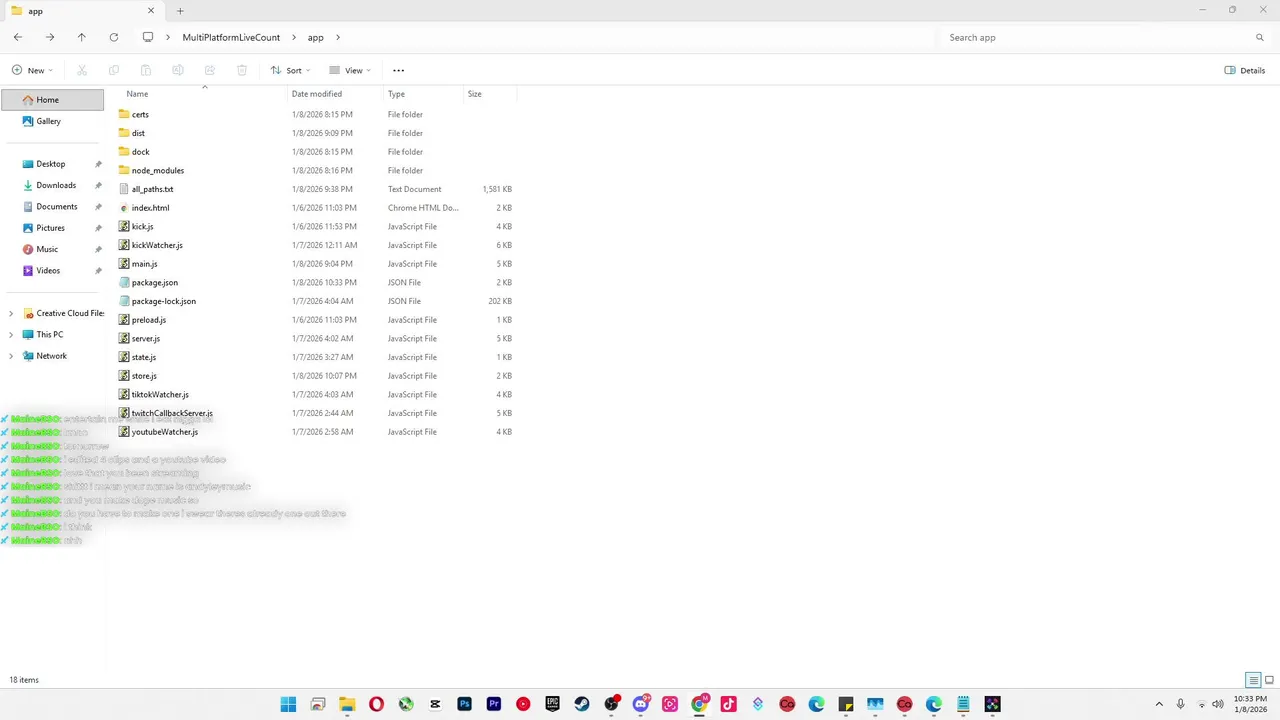
Task: Click the microphone icon in system tray
Action: [1181, 704]
